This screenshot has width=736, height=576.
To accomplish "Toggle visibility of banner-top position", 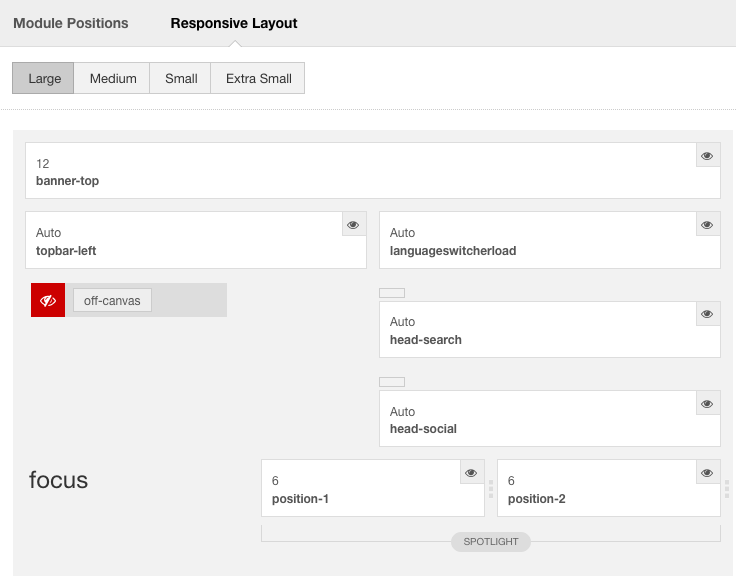I will click(x=708, y=155).
